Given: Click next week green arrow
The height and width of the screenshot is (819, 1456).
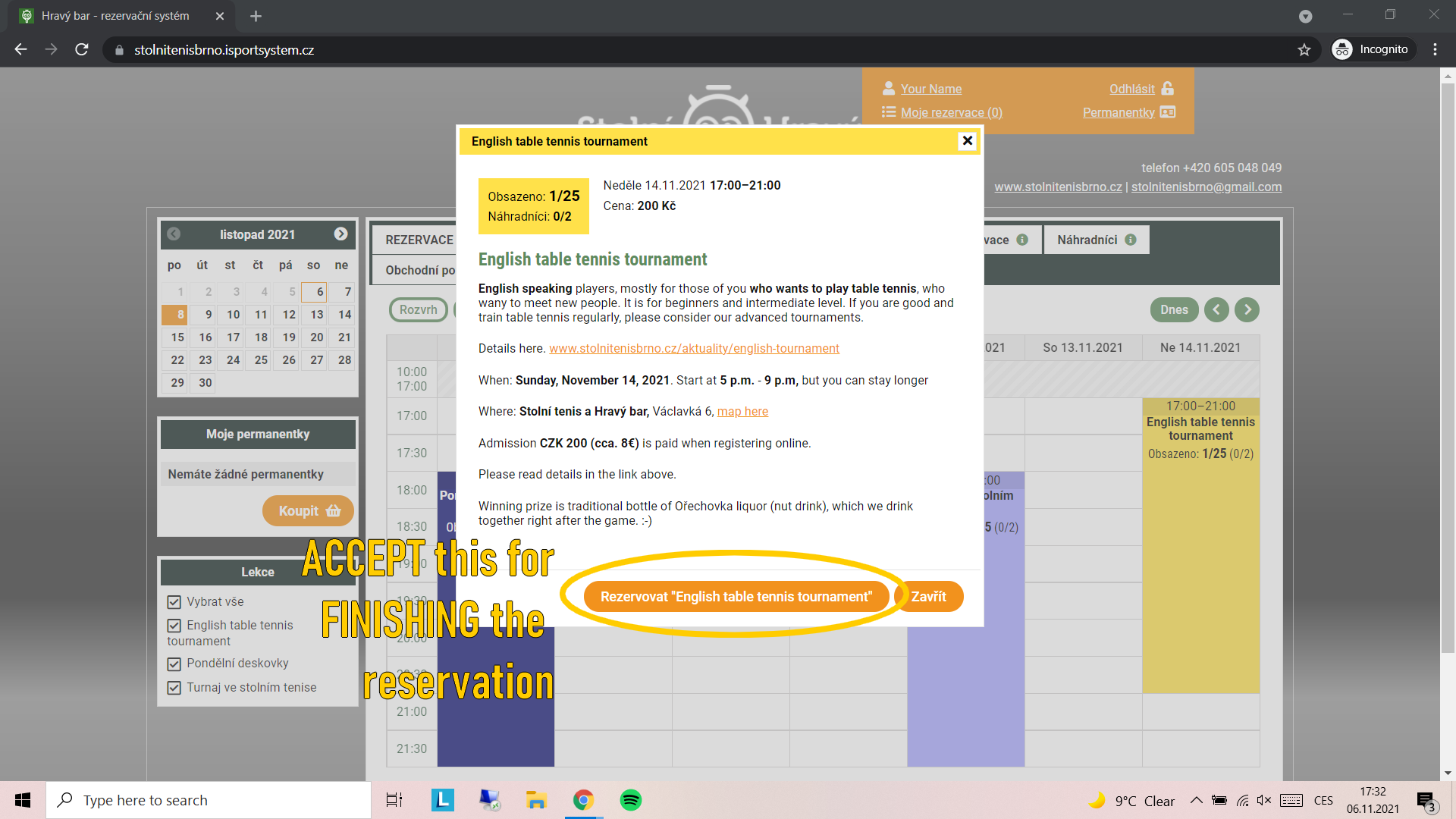Looking at the screenshot, I should (1247, 309).
